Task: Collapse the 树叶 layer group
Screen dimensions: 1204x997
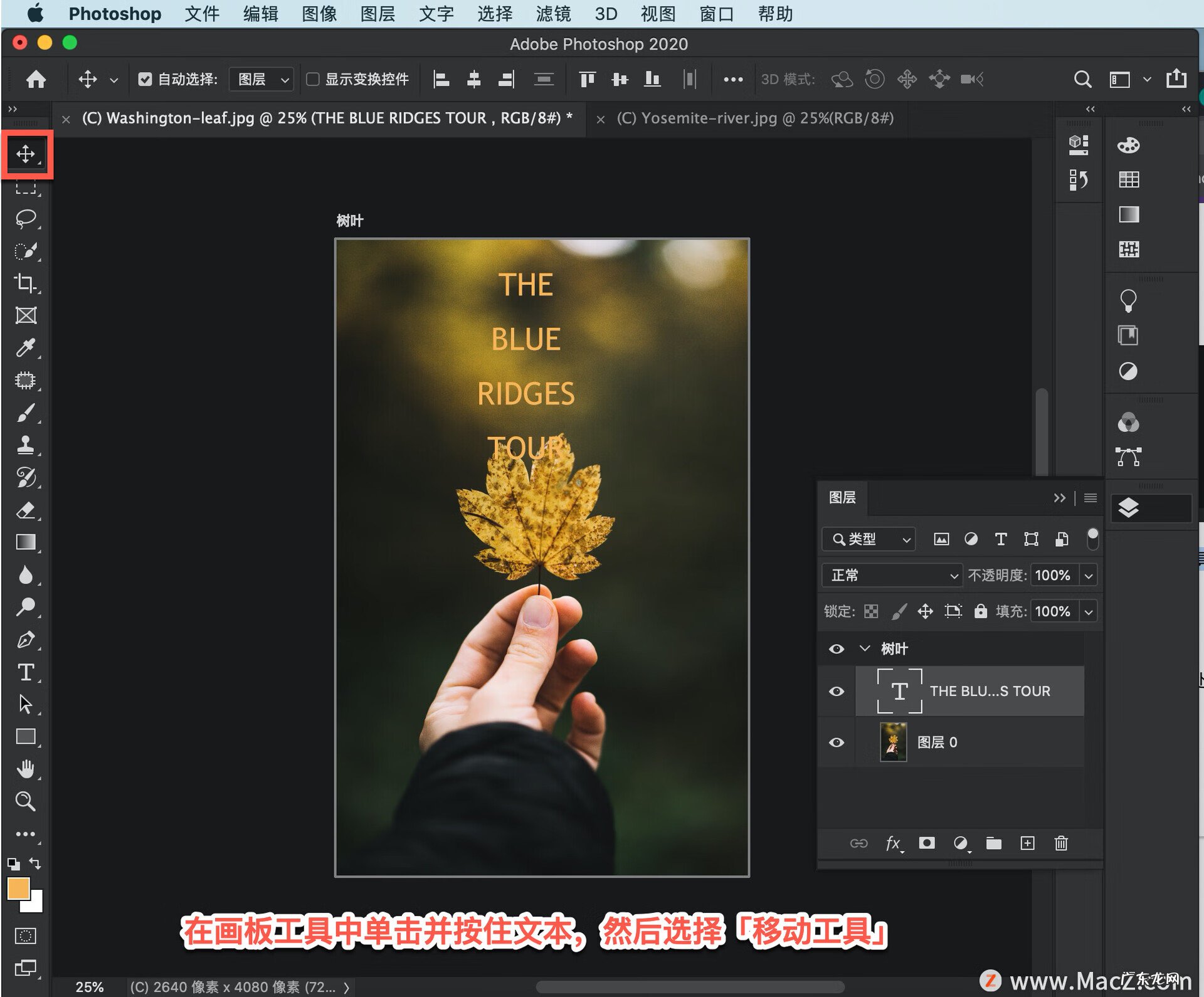Action: [x=866, y=649]
